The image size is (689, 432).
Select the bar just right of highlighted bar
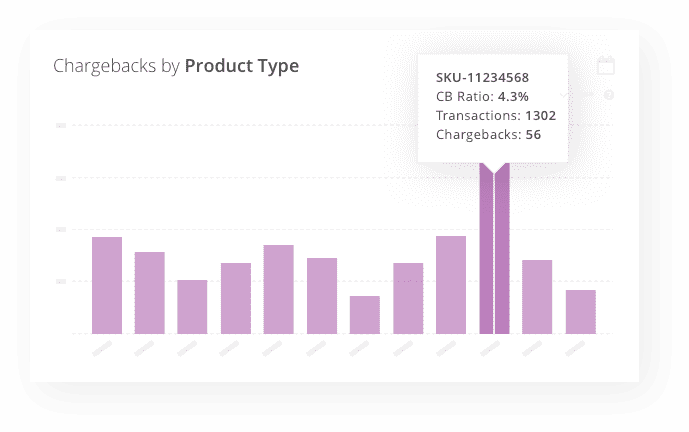(x=537, y=297)
